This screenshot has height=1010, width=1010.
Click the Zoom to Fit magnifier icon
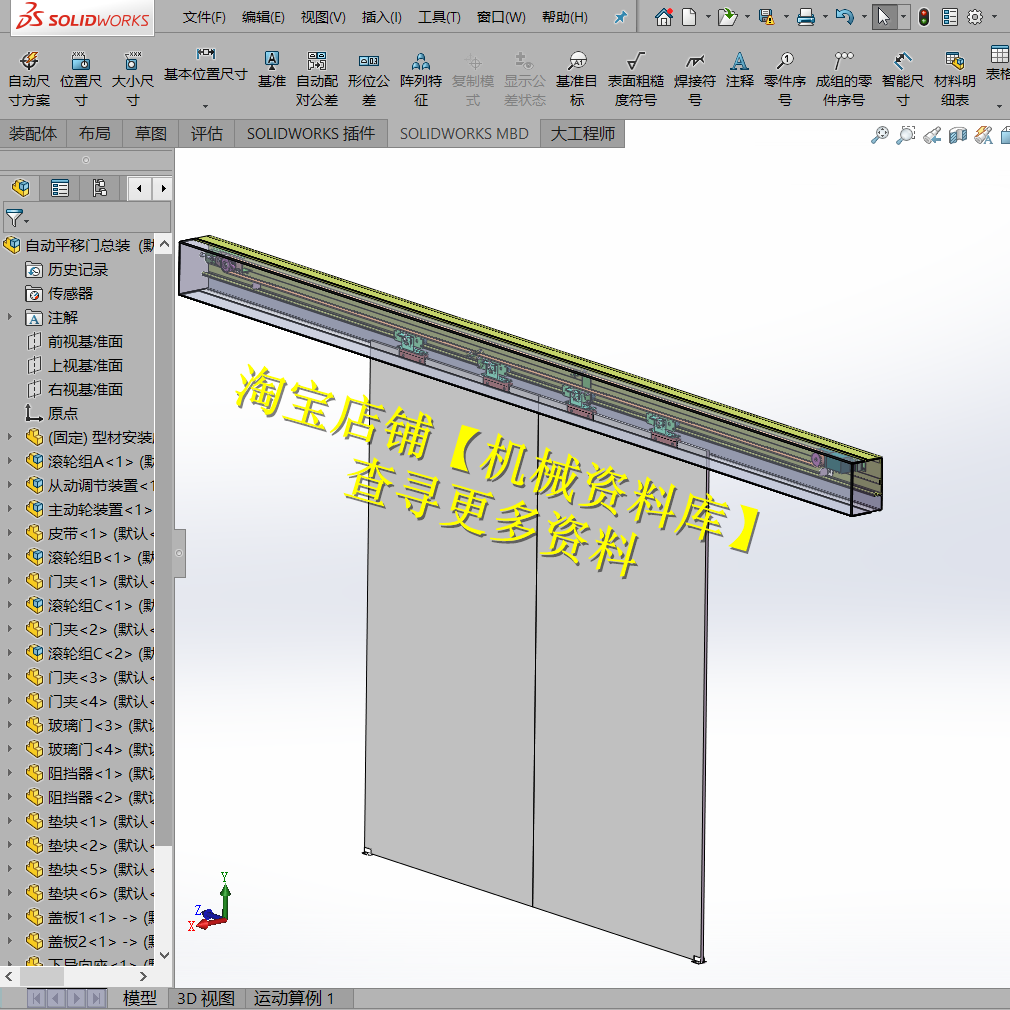[879, 135]
